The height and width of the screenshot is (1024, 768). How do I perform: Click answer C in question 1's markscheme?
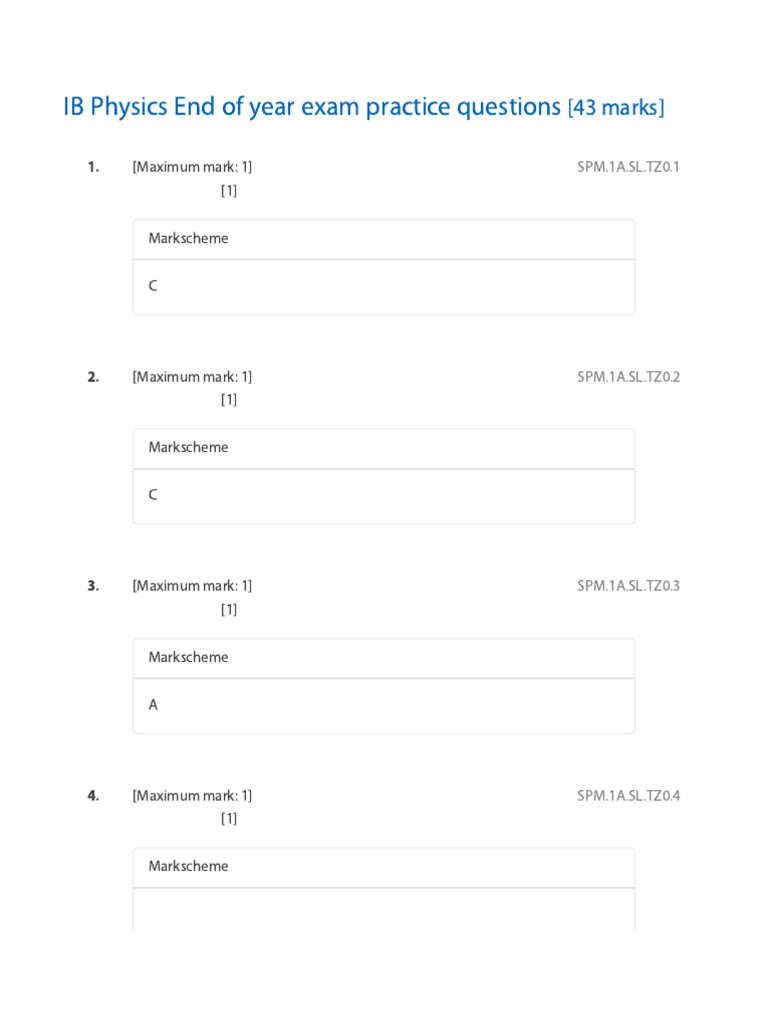pos(153,286)
